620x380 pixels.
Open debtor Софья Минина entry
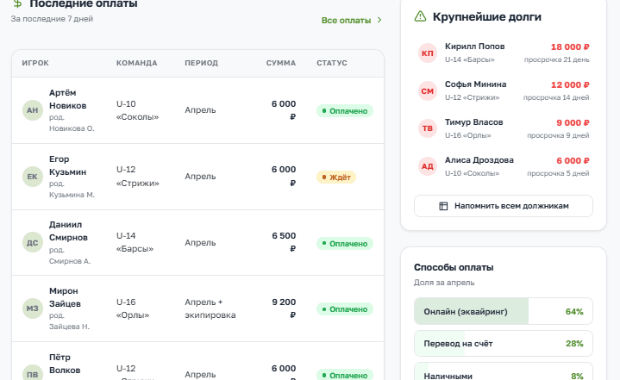[x=503, y=91]
